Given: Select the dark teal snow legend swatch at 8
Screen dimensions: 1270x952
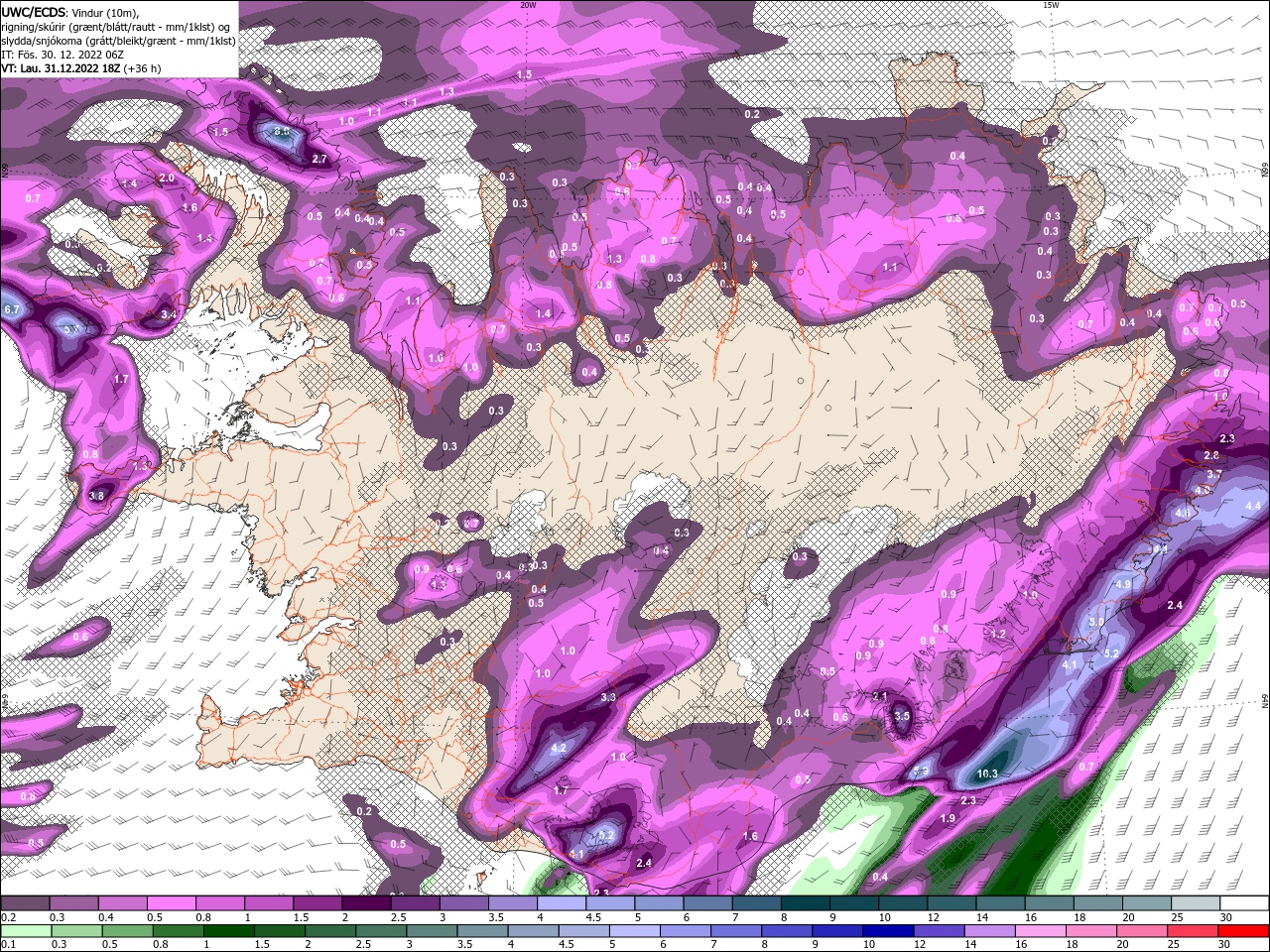Looking at the screenshot, I should (x=806, y=903).
